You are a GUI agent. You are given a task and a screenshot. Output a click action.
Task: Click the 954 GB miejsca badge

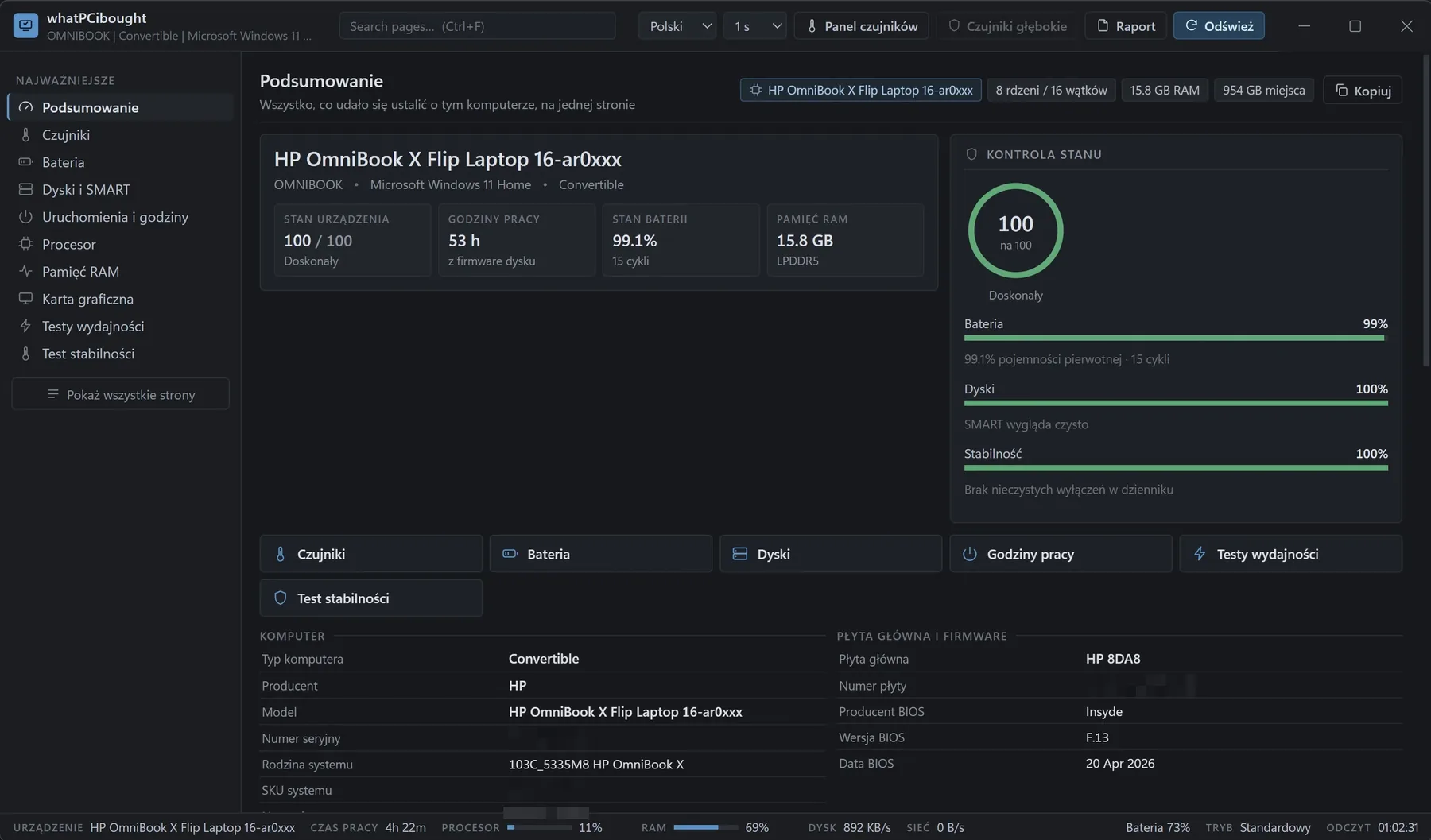coord(1263,90)
